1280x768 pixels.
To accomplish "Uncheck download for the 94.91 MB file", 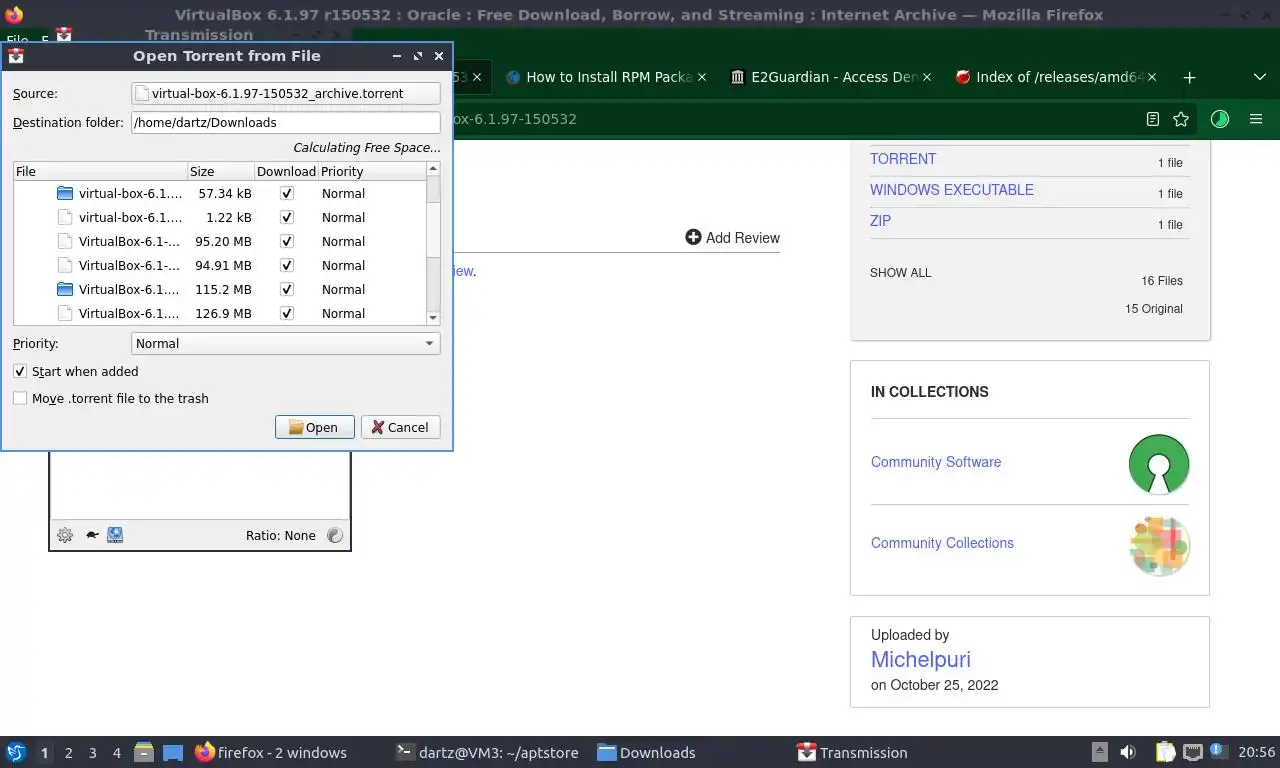I will tap(287, 265).
